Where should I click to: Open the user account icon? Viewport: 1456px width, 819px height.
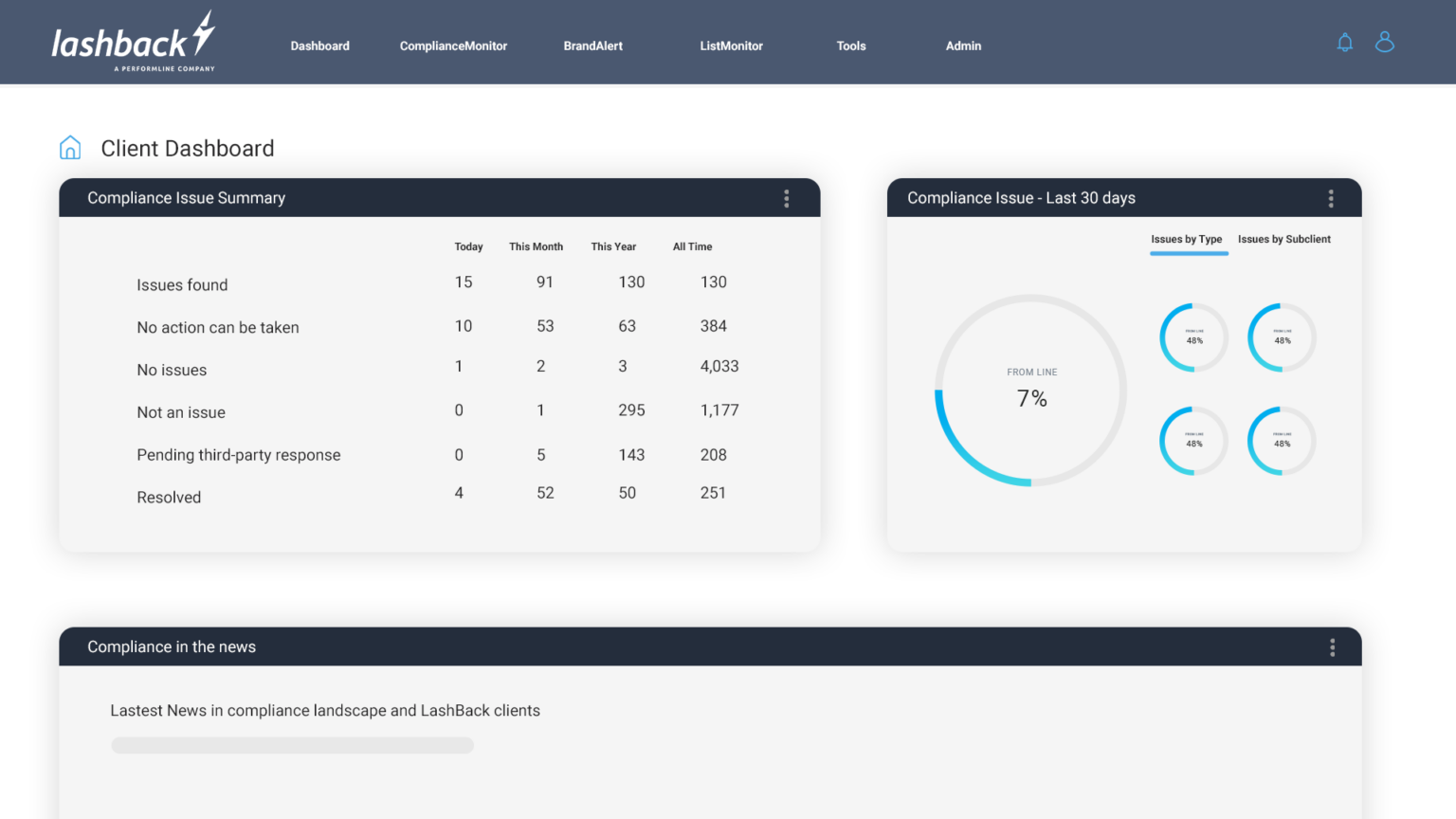(x=1385, y=42)
